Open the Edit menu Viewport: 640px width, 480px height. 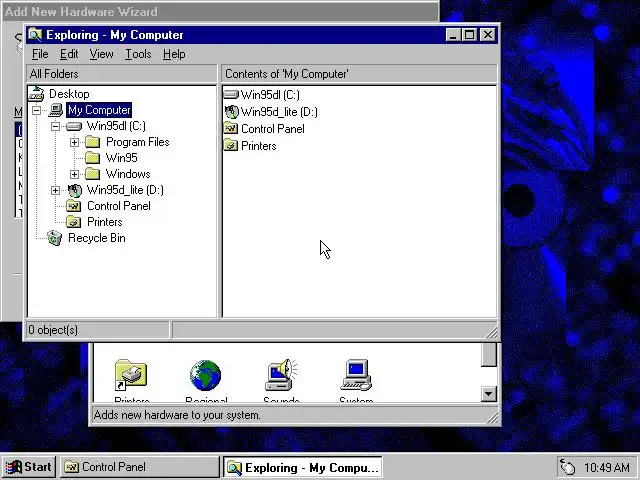69,54
